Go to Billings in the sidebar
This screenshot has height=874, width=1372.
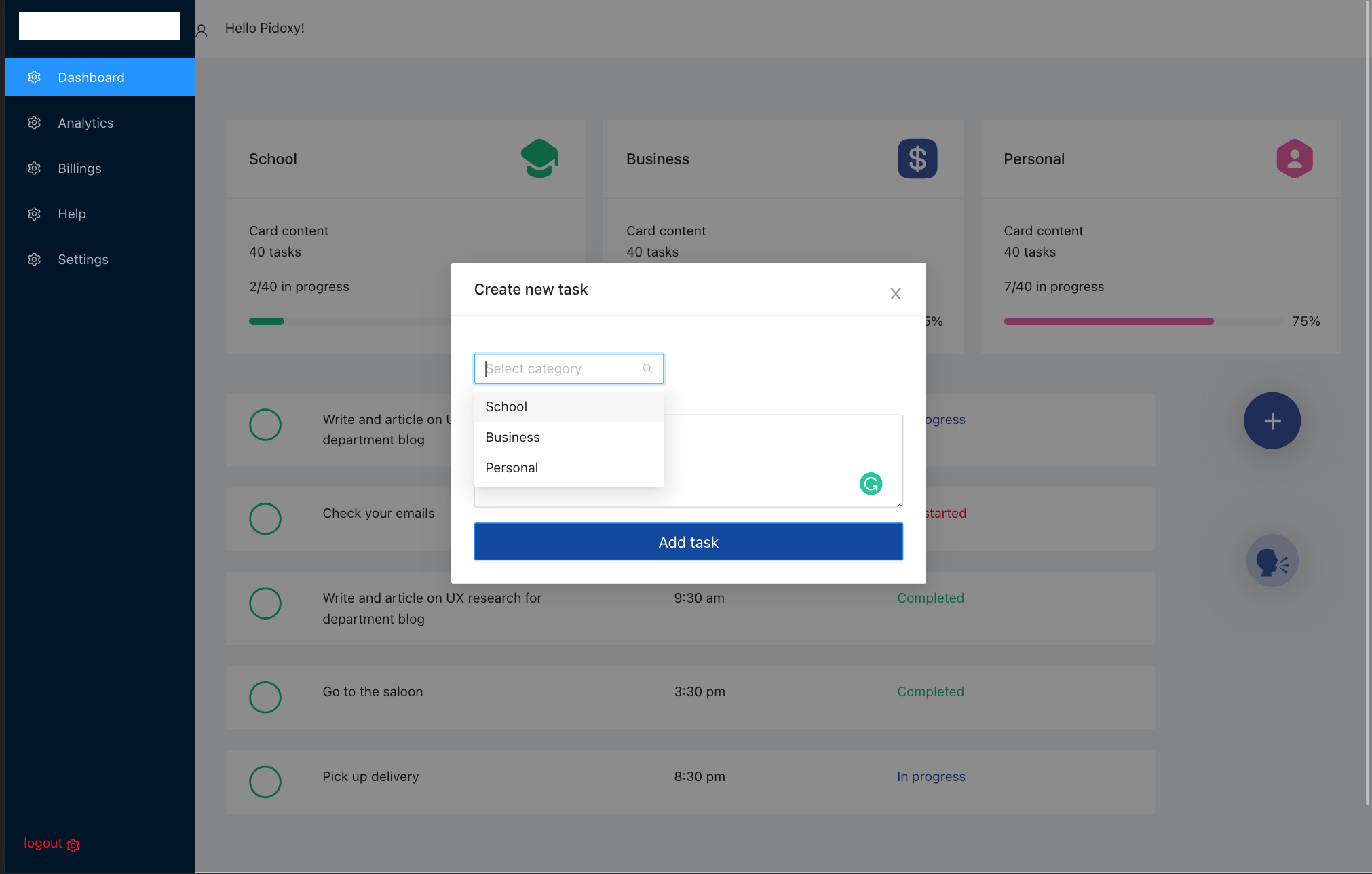click(x=79, y=168)
